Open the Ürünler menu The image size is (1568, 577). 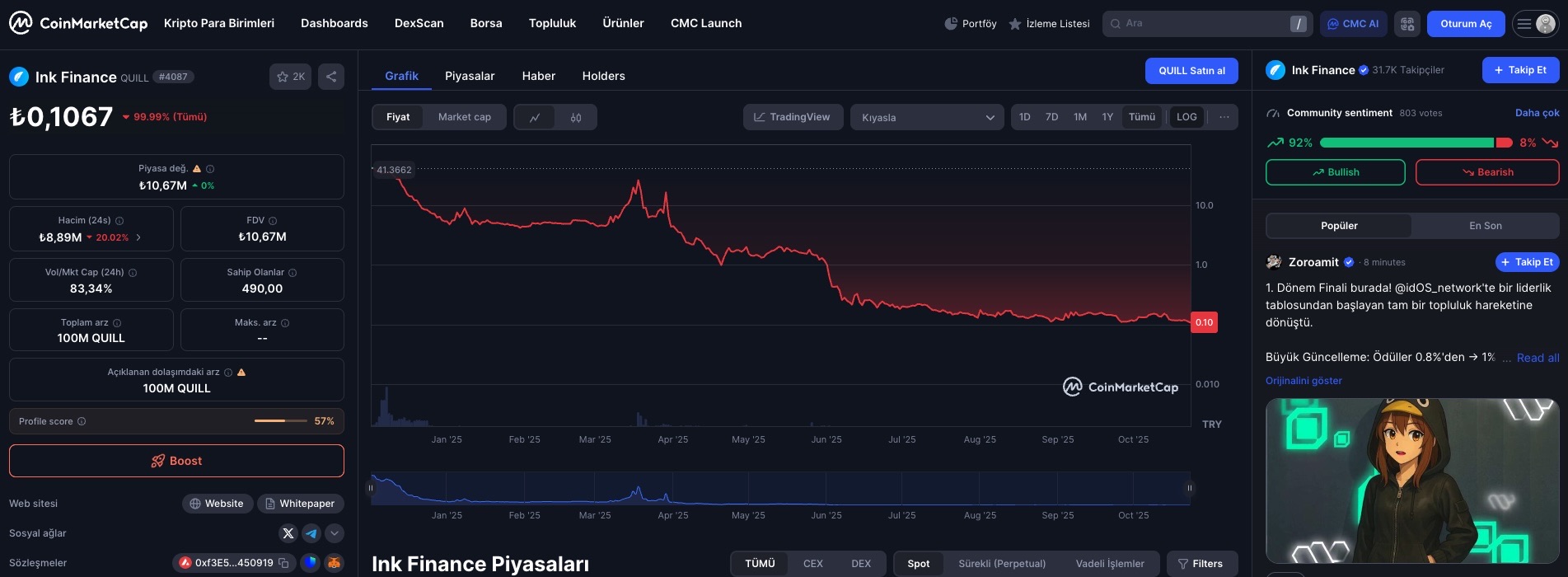click(x=623, y=23)
